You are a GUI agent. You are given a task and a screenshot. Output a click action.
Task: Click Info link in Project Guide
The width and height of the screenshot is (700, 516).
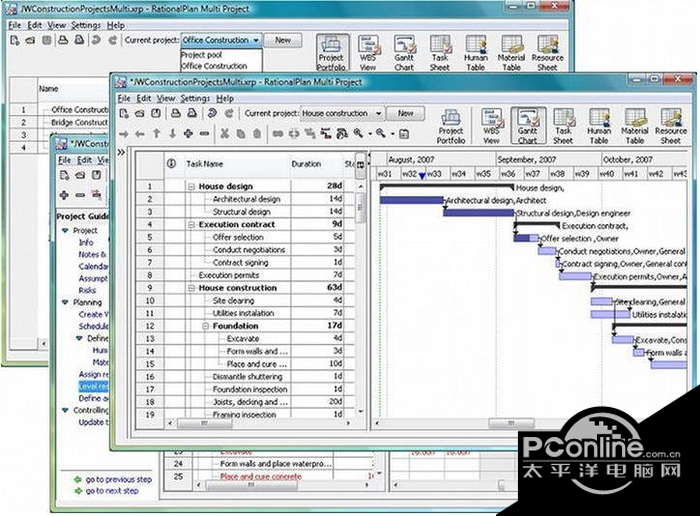(x=86, y=242)
